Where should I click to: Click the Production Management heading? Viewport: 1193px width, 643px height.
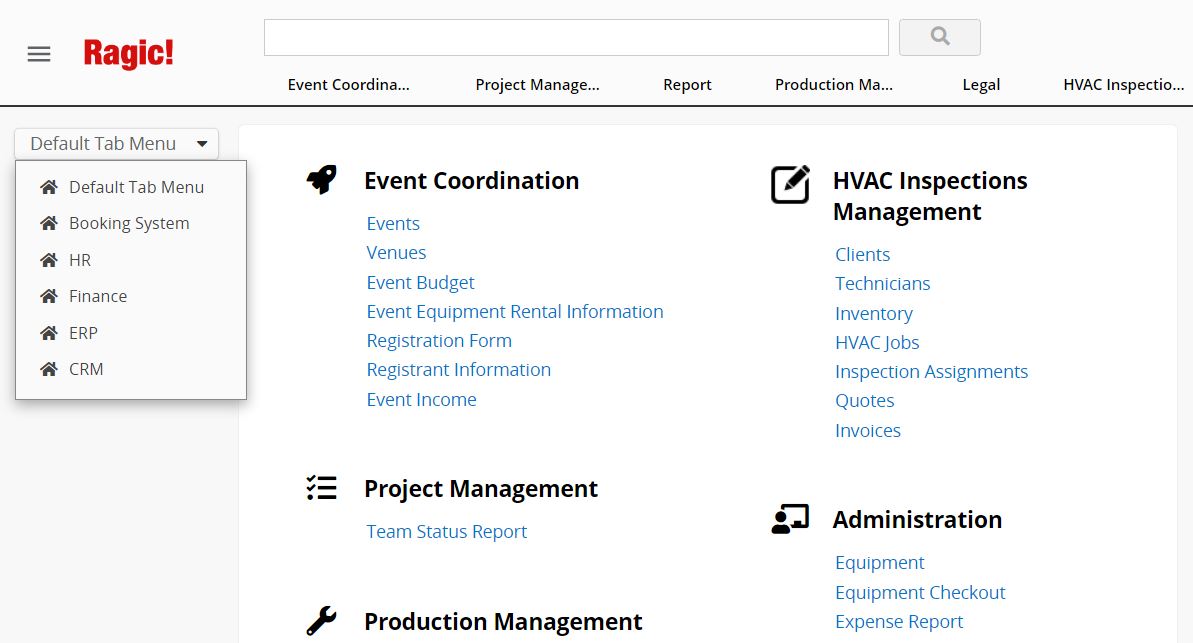tap(503, 622)
